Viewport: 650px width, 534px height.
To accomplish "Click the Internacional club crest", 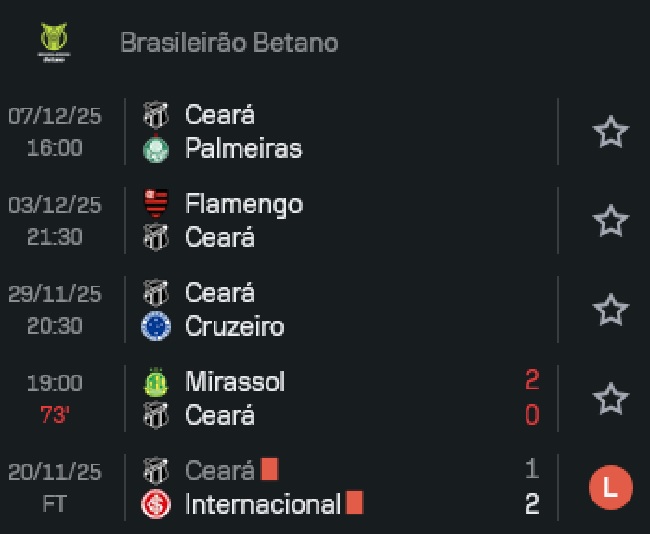I will click(156, 505).
